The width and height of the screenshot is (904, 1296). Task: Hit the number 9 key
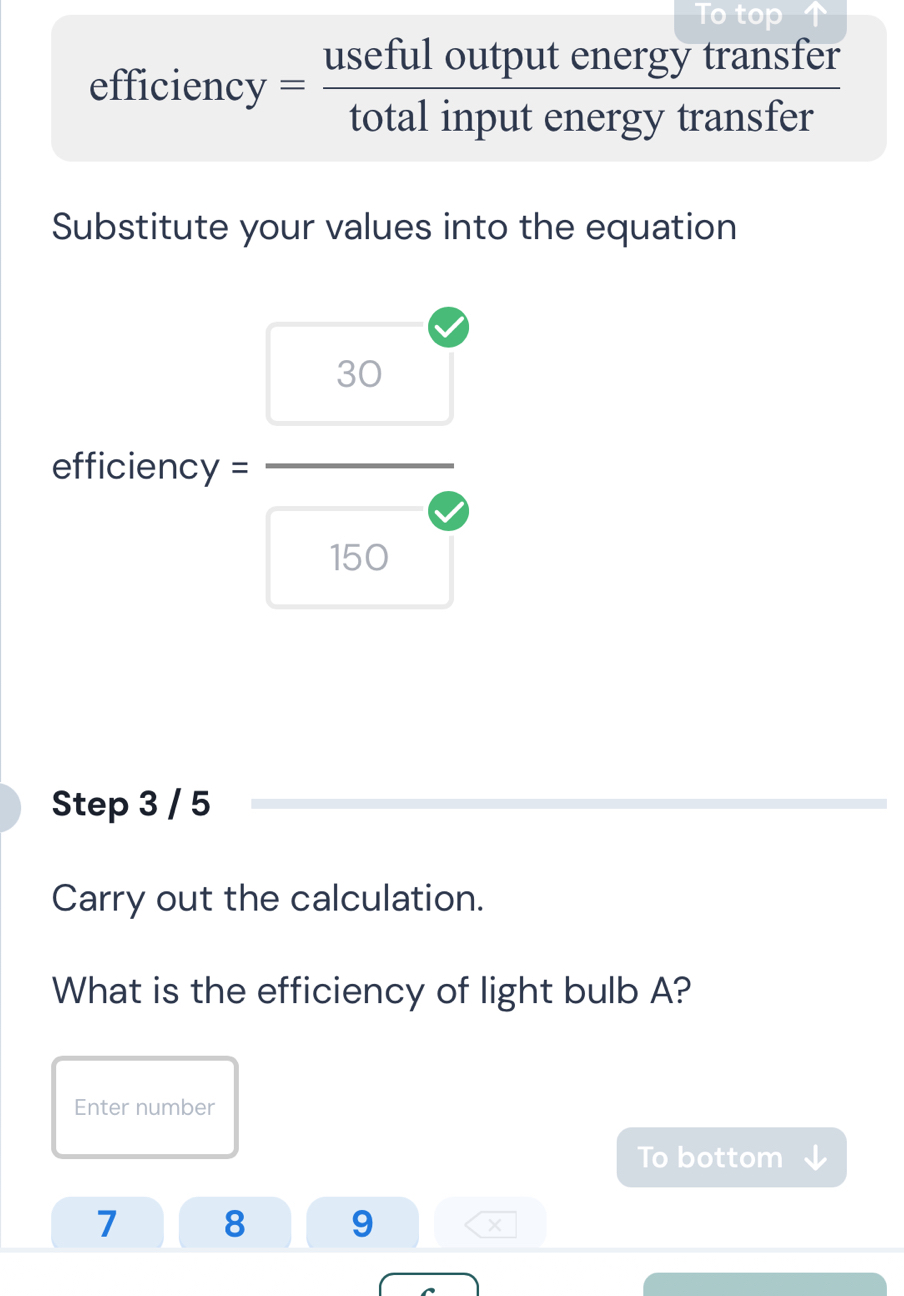[362, 1222]
